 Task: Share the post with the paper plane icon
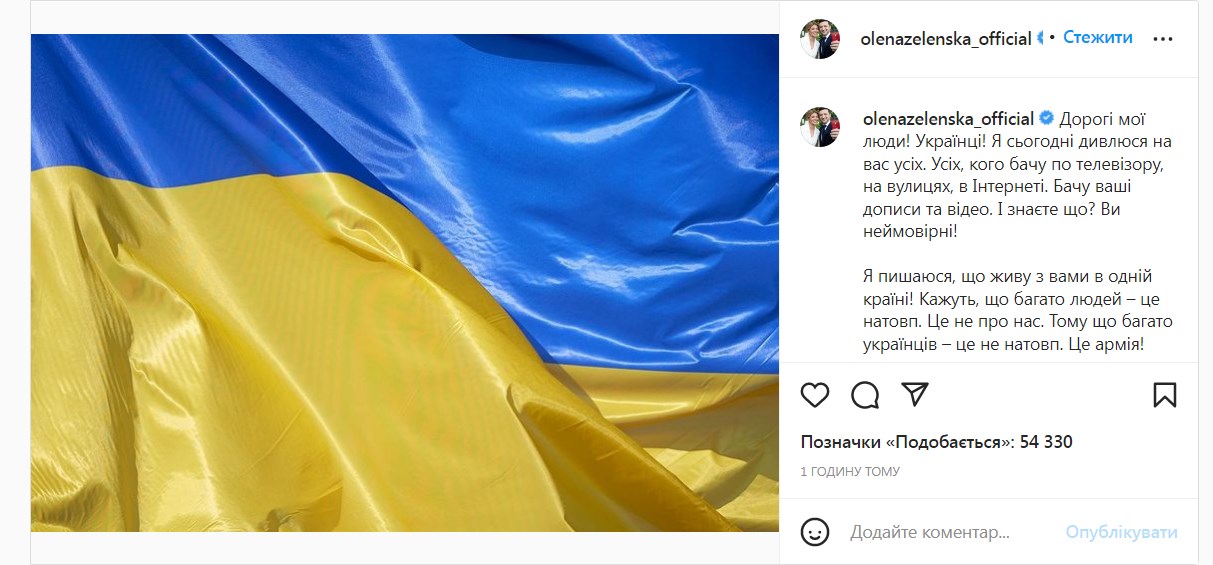[915, 394]
